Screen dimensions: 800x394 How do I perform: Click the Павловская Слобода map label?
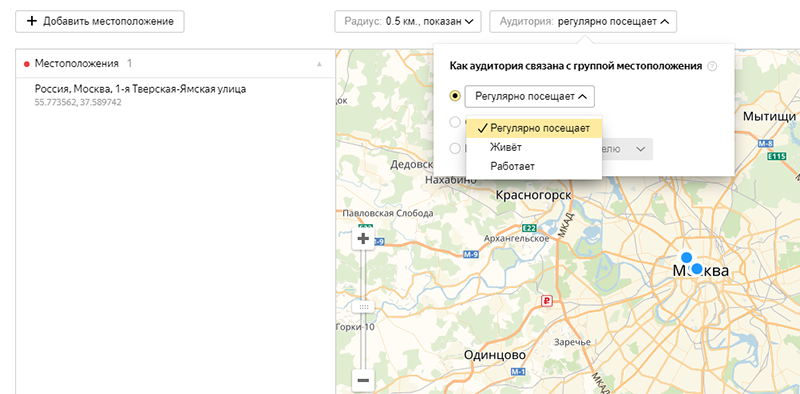click(388, 213)
